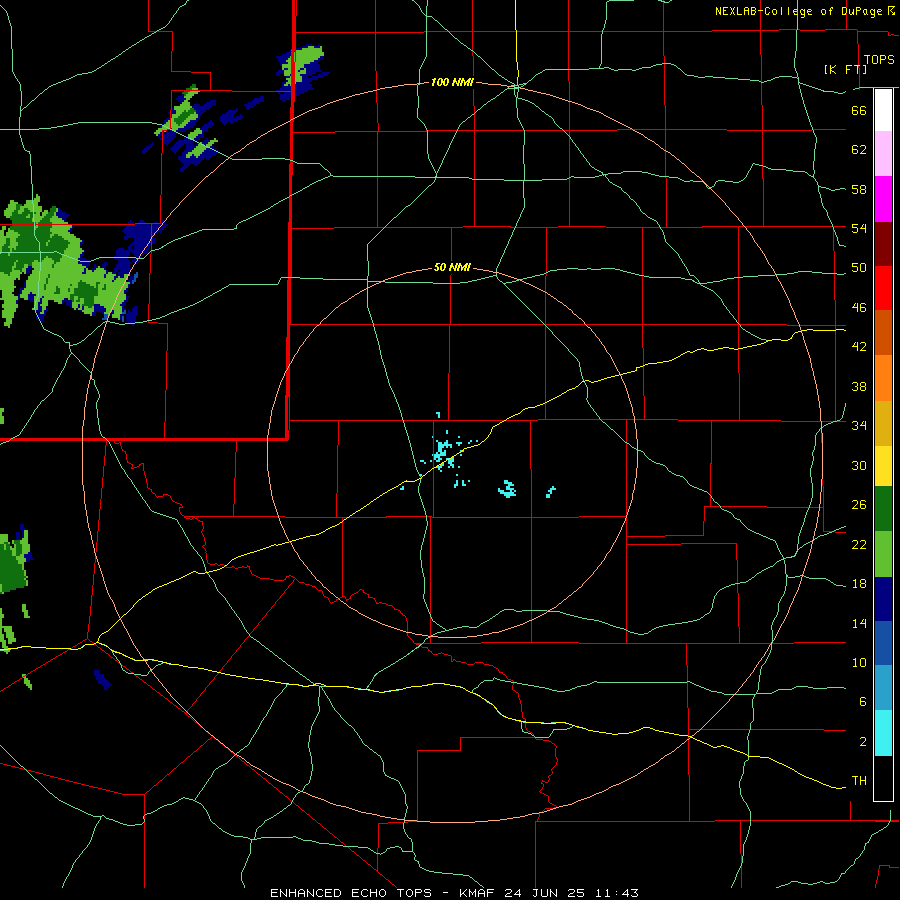Image resolution: width=900 pixels, height=900 pixels.
Task: Click the light pink legend swatch
Action: 883,154
